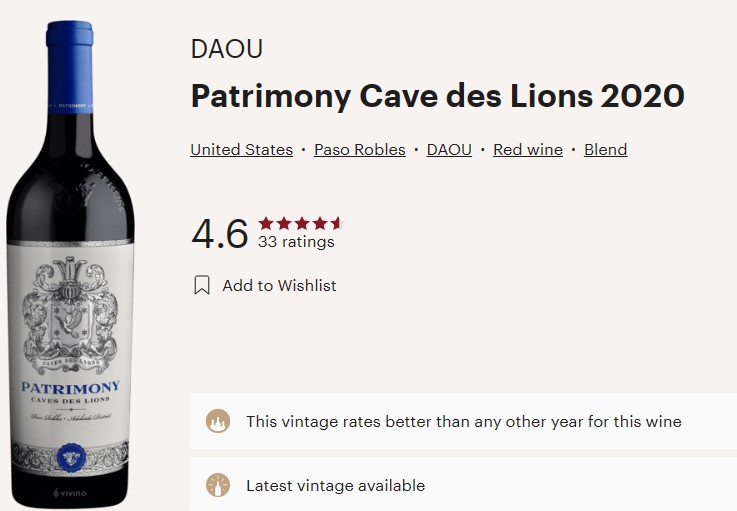Click the half-filled fifth rating star
This screenshot has width=737, height=511.
pos(336,223)
